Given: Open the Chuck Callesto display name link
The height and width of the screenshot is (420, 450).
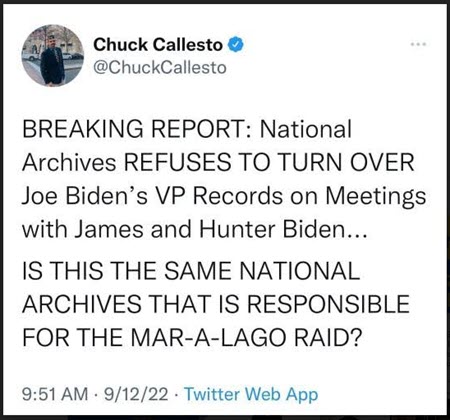Looking at the screenshot, I should (158, 45).
